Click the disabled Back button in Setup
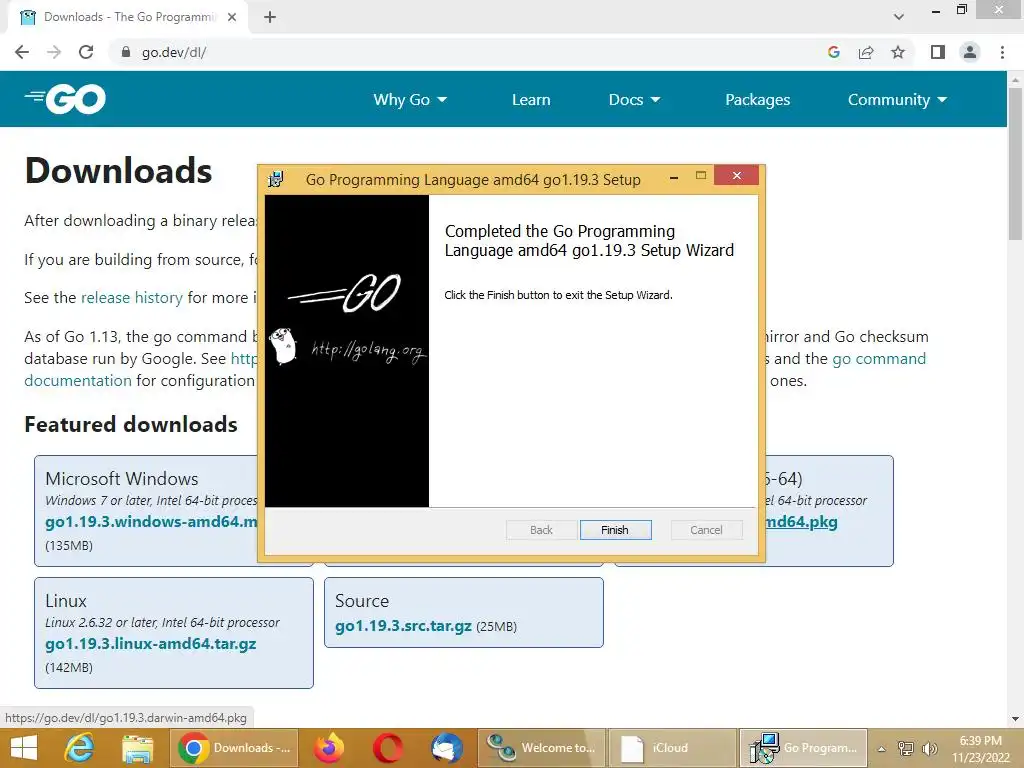The width and height of the screenshot is (1024, 768). [x=541, y=530]
